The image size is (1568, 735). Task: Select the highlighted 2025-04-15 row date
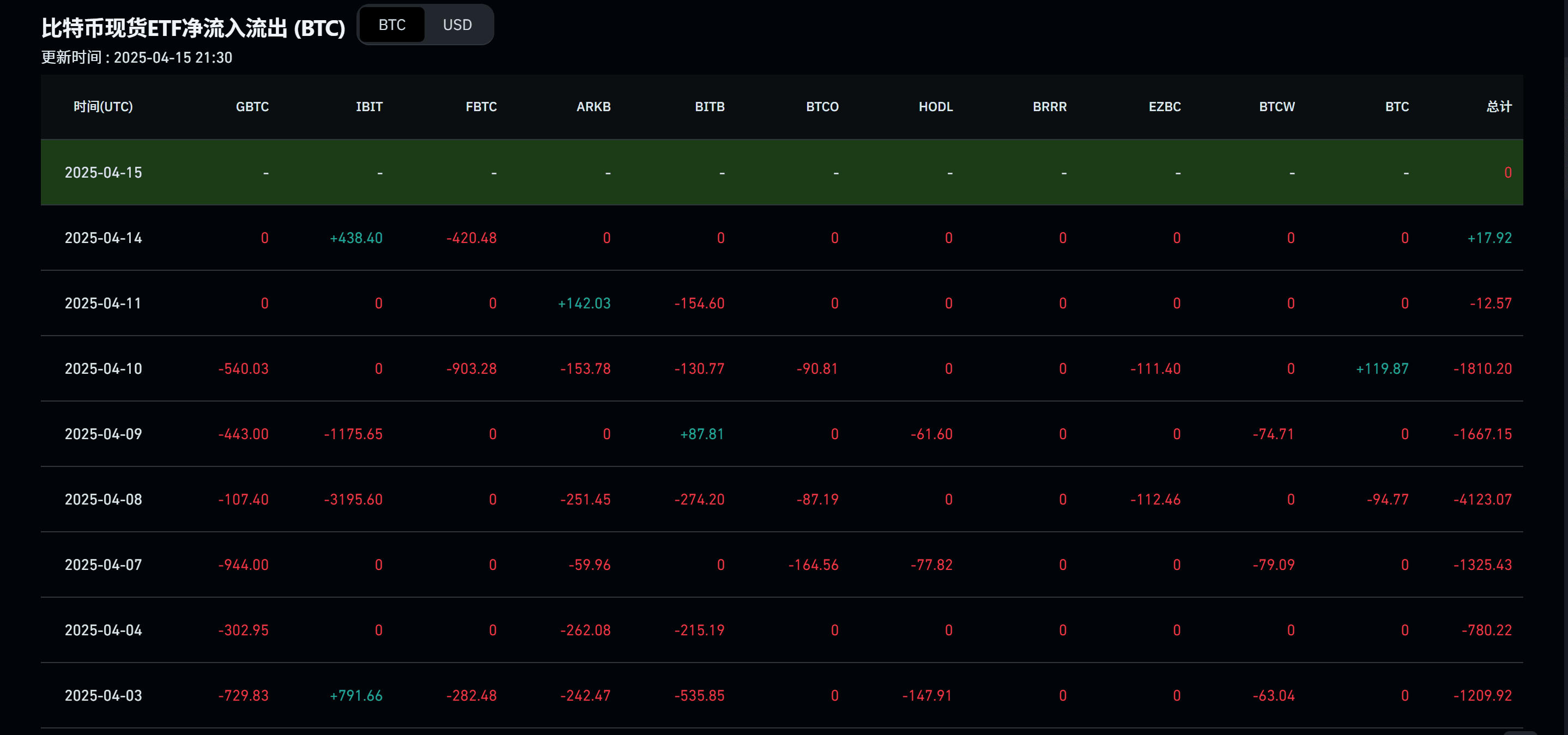(x=103, y=172)
